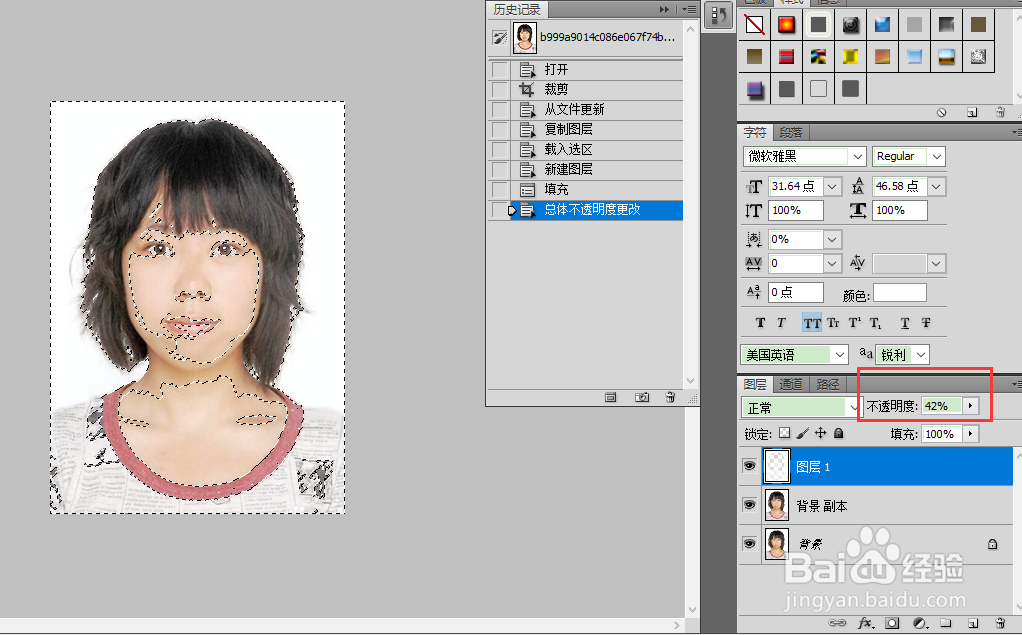
Task: Toggle Small Caps Tr button
Action: tap(833, 323)
